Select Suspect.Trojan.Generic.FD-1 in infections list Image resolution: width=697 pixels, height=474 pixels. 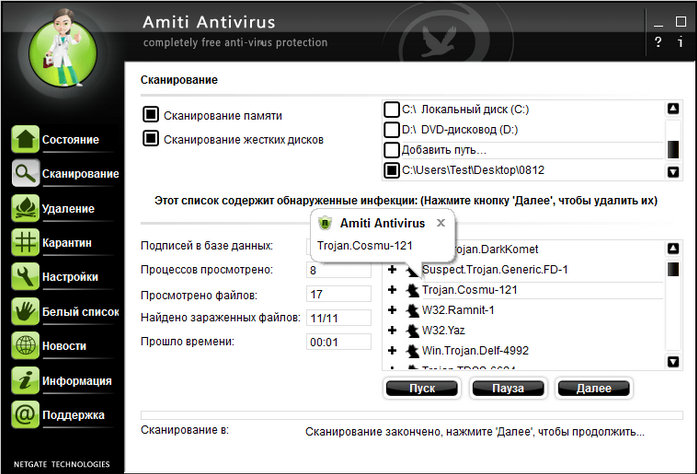click(495, 269)
